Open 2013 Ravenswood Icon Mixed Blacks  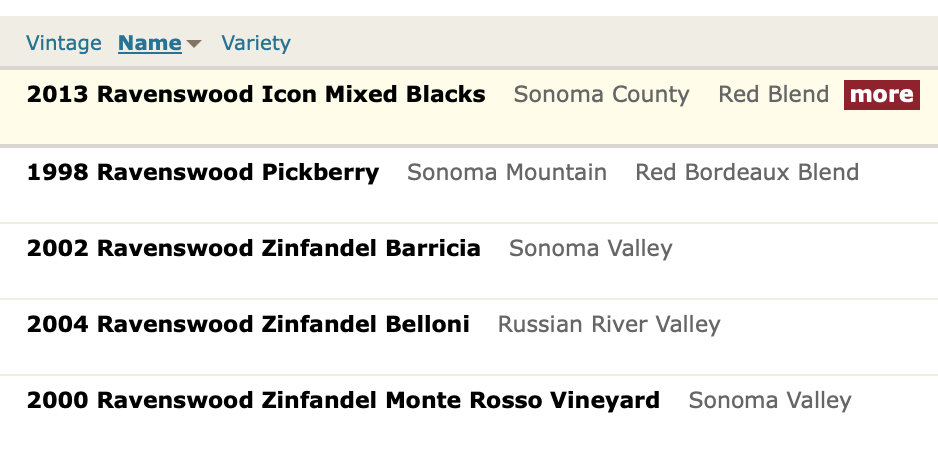[x=256, y=95]
